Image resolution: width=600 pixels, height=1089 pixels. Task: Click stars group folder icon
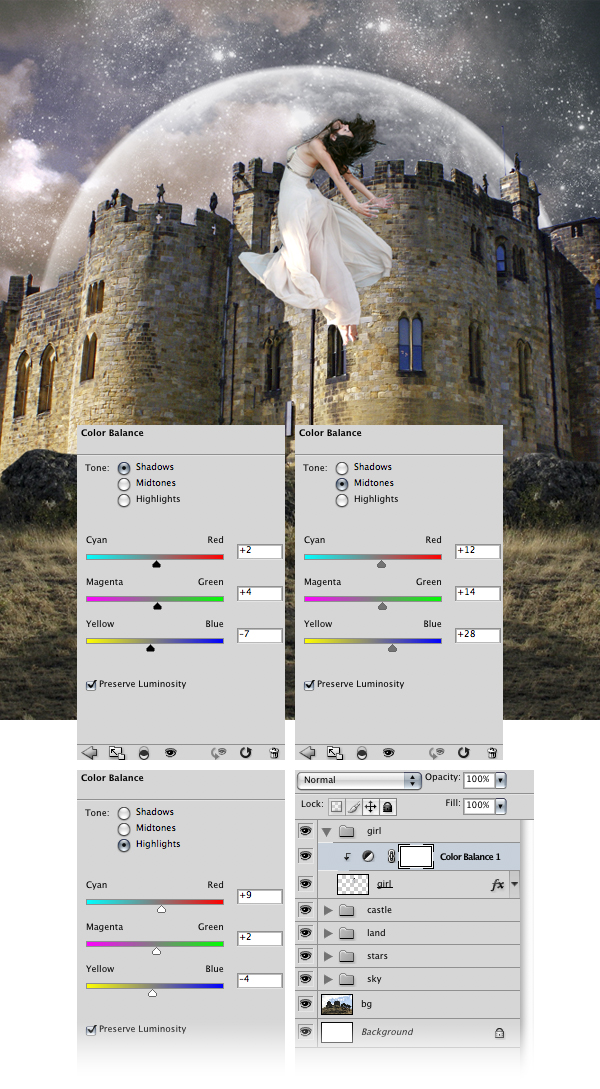click(x=347, y=956)
